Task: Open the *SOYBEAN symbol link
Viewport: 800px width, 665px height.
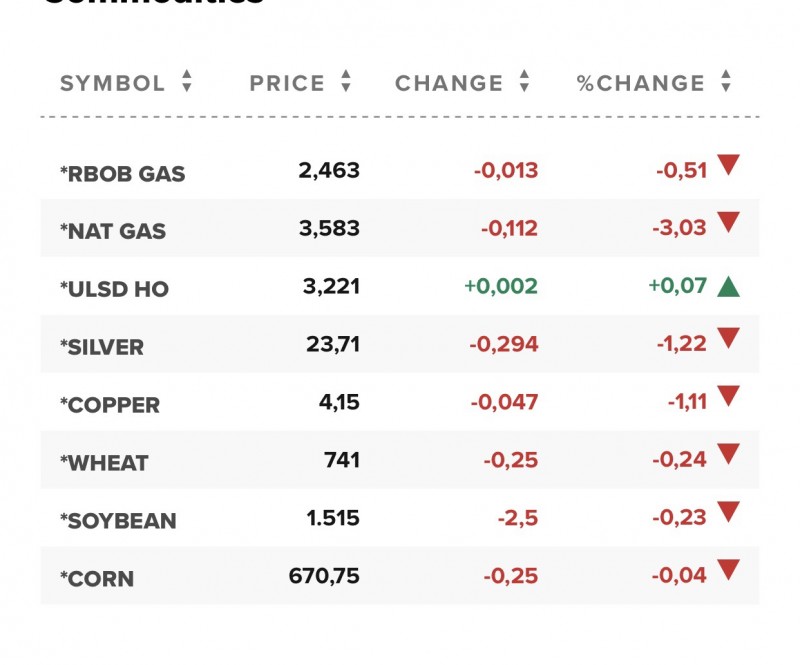Action: pyautogui.click(x=118, y=522)
